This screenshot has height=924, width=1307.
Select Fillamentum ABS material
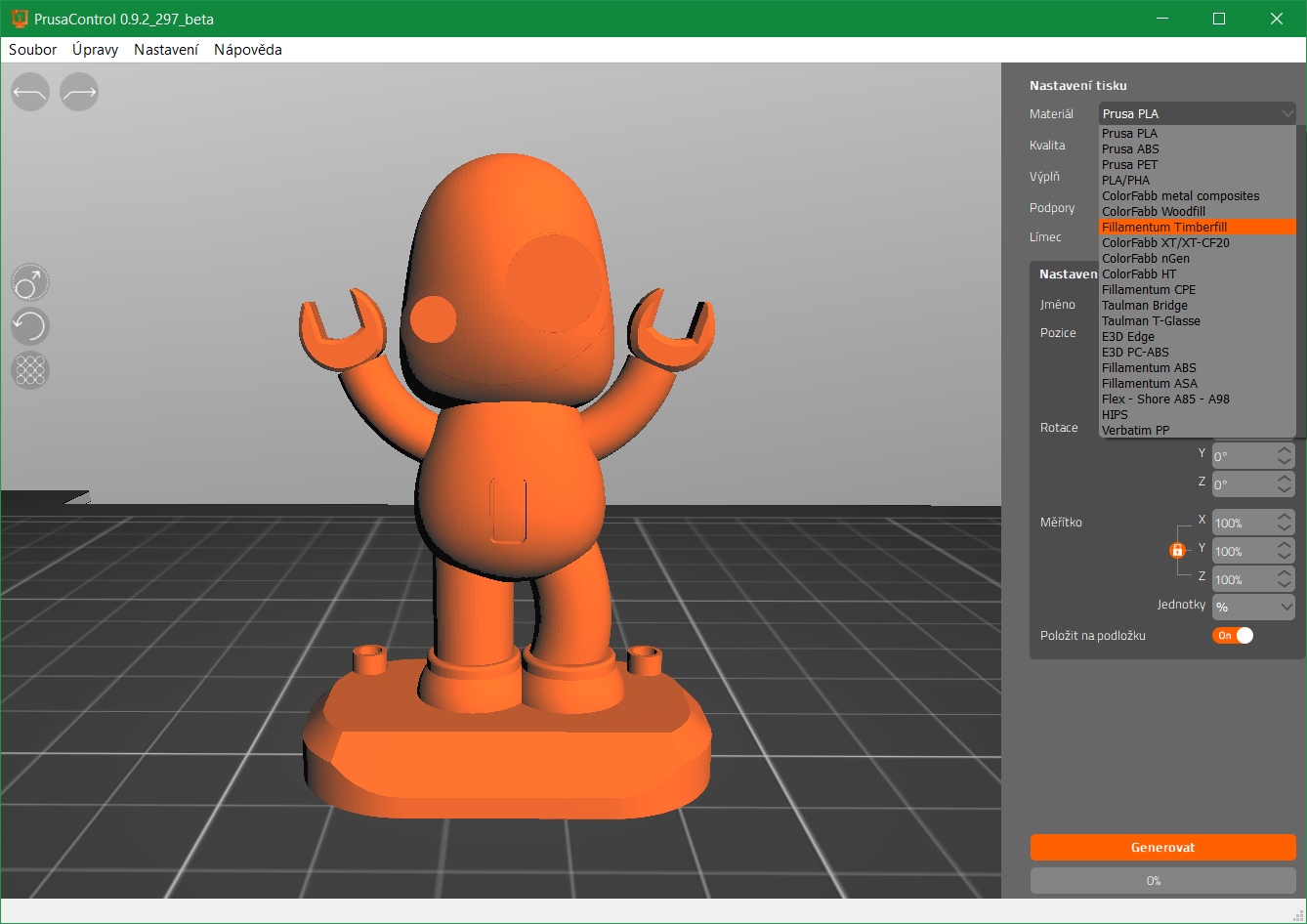pyautogui.click(x=1198, y=368)
